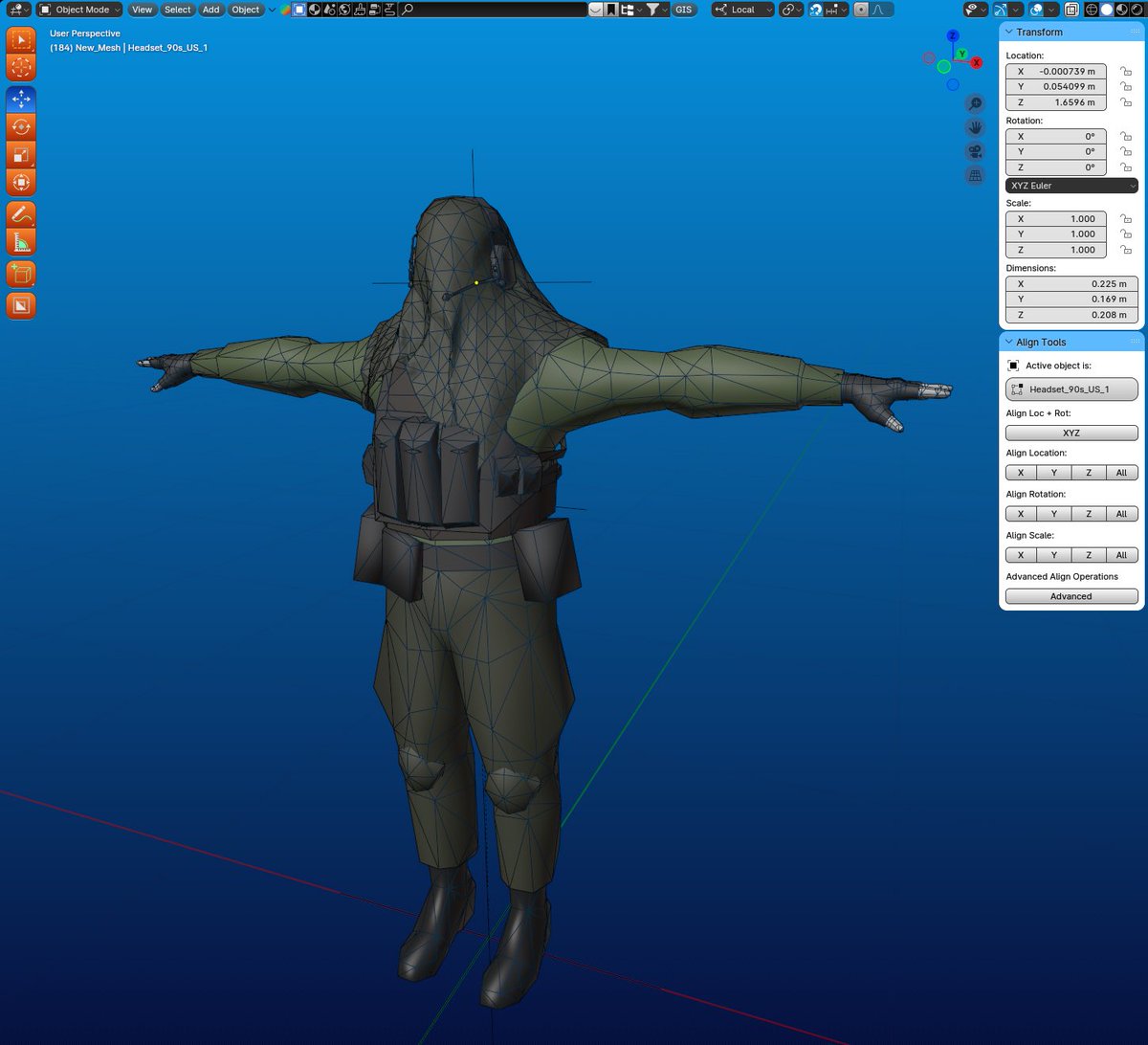
Task: Select the Select Box tool
Action: [x=21, y=40]
